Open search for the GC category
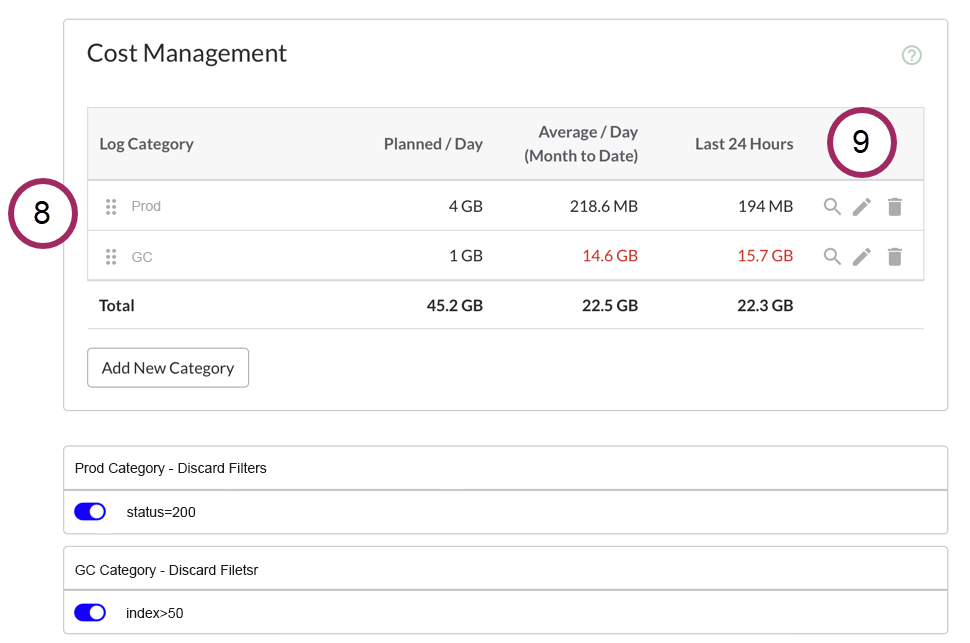970x643 pixels. [x=832, y=256]
